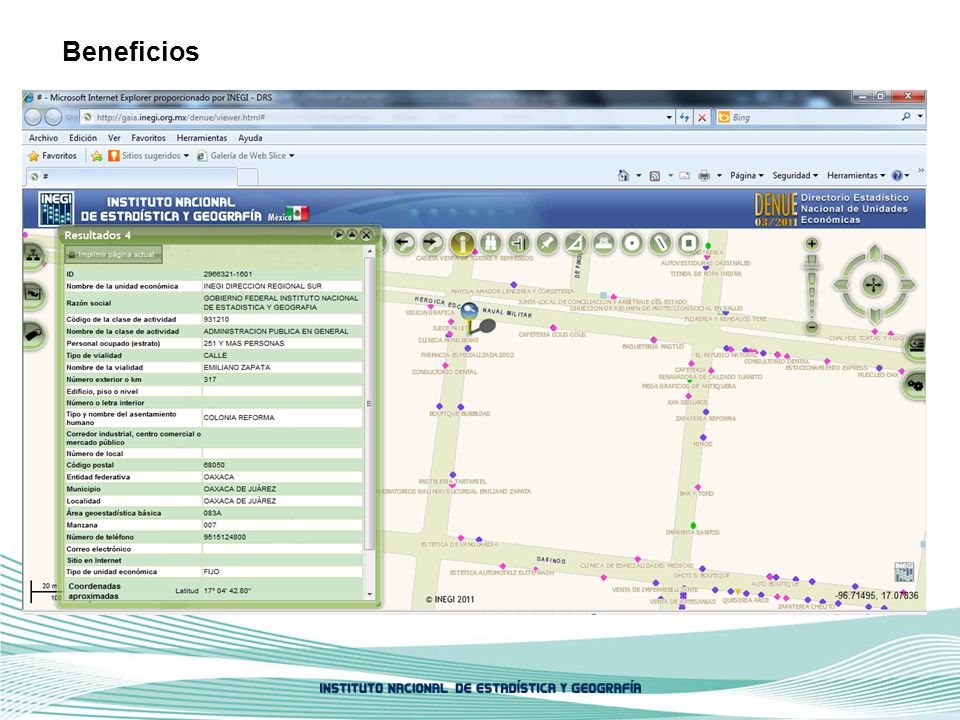960x720 pixels.
Task: Open the hierarchy tree side button
Action: (x=33, y=255)
